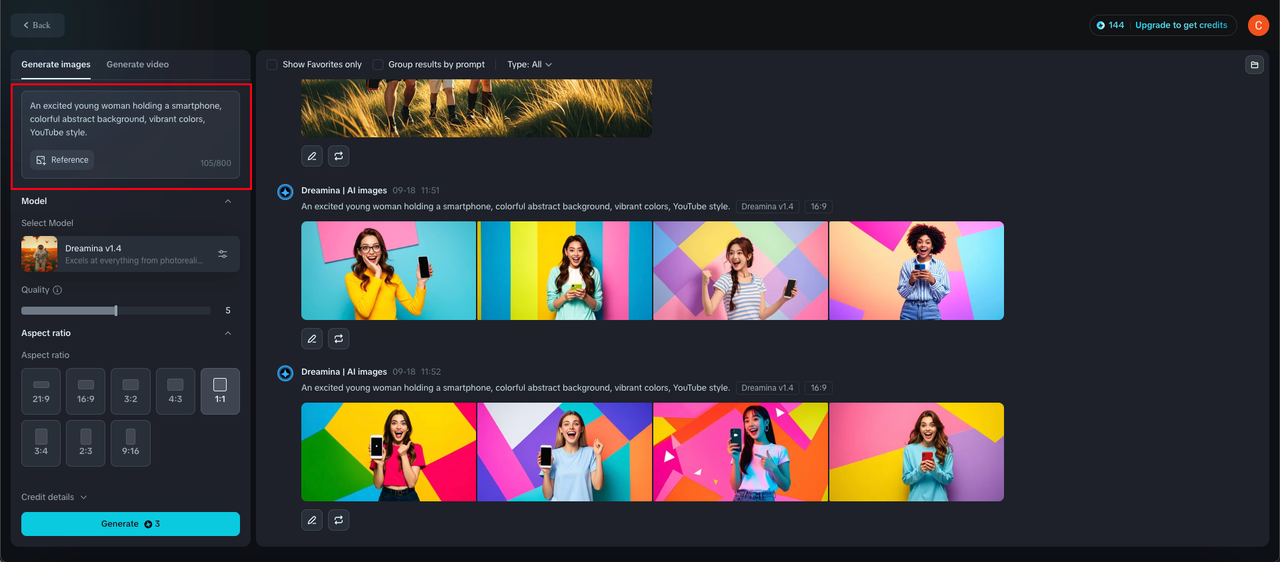Expand Credit details
The image size is (1280, 562).
click(x=54, y=497)
